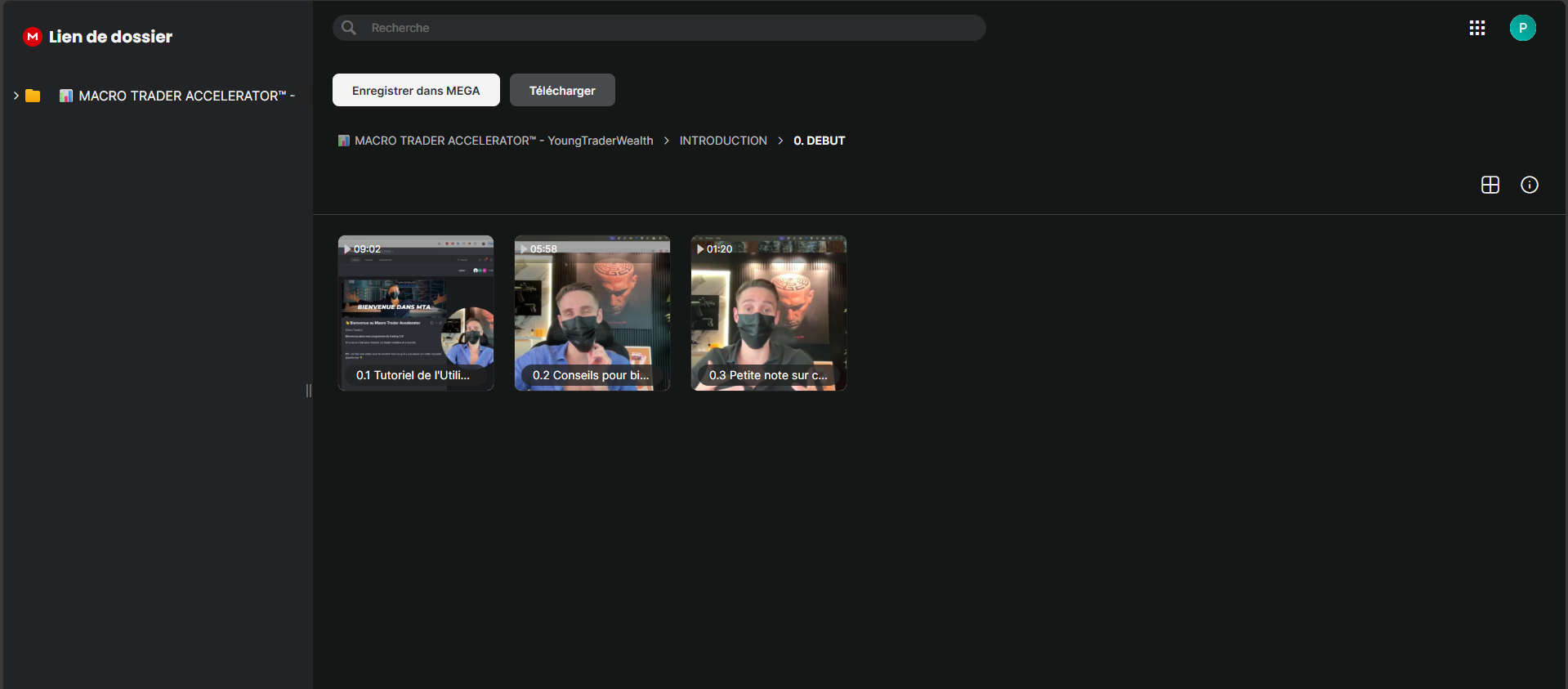Go to INTRODUCTION breadcrumb

pyautogui.click(x=723, y=141)
